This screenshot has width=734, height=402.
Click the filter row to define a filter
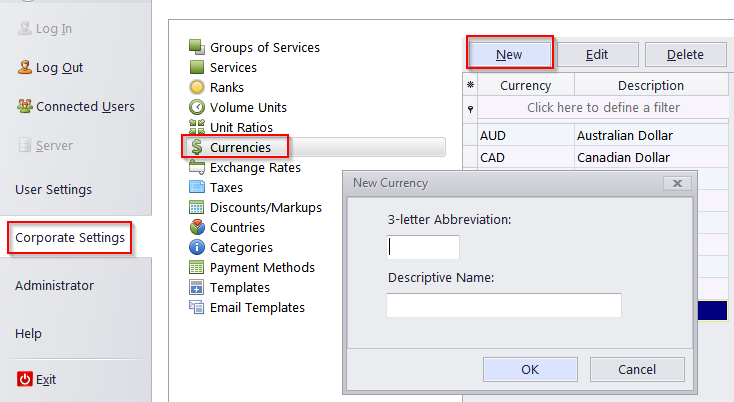(x=603, y=108)
